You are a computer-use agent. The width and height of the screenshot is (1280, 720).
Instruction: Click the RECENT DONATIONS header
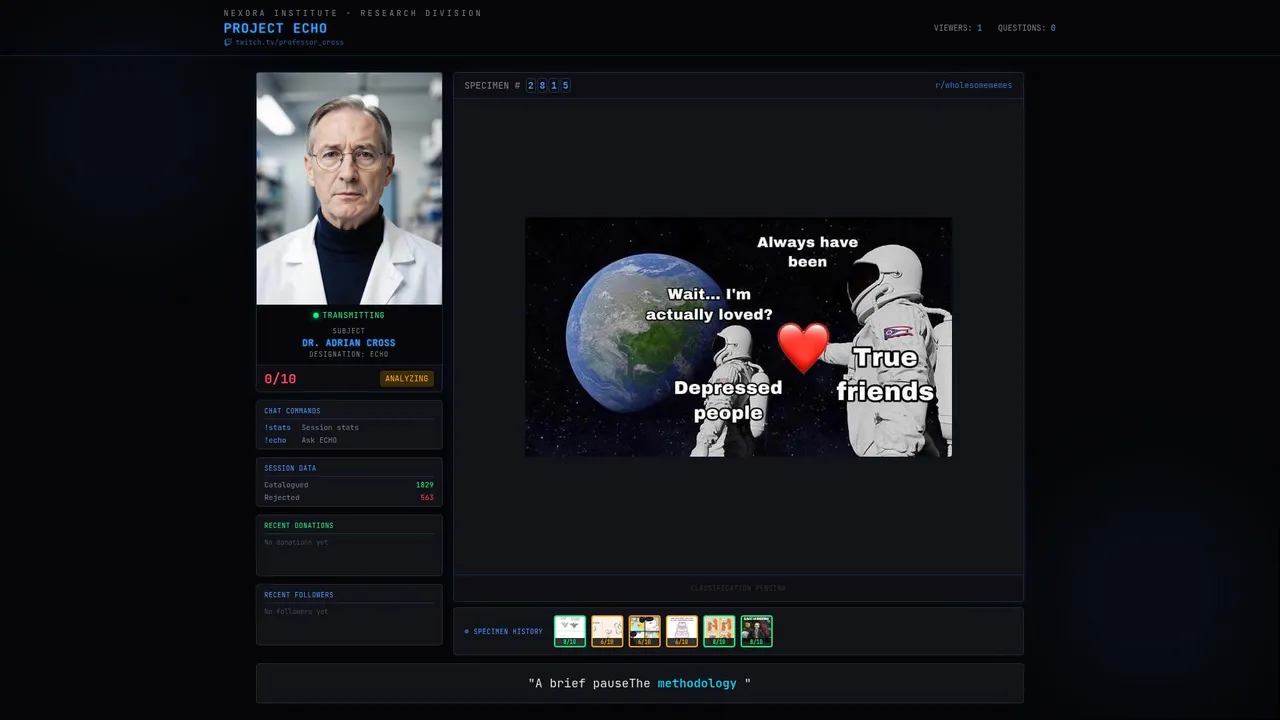pyautogui.click(x=299, y=525)
